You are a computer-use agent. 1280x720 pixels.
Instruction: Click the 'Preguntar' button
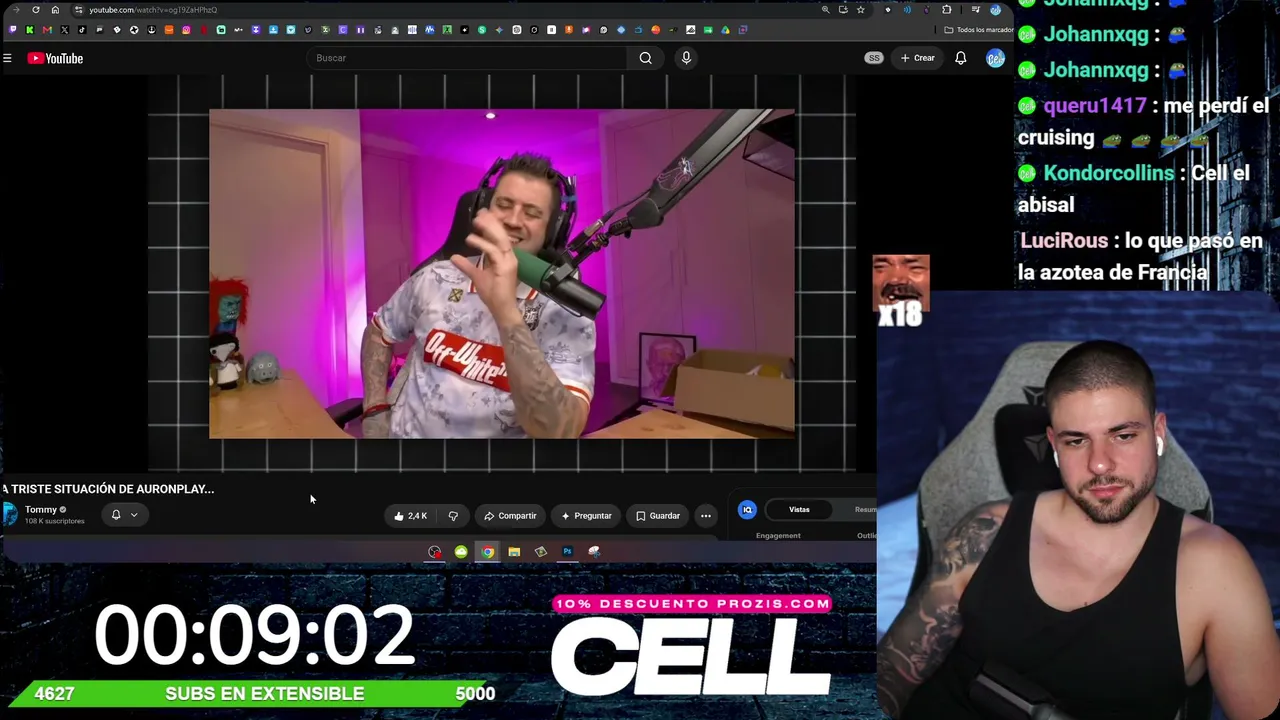pos(586,516)
